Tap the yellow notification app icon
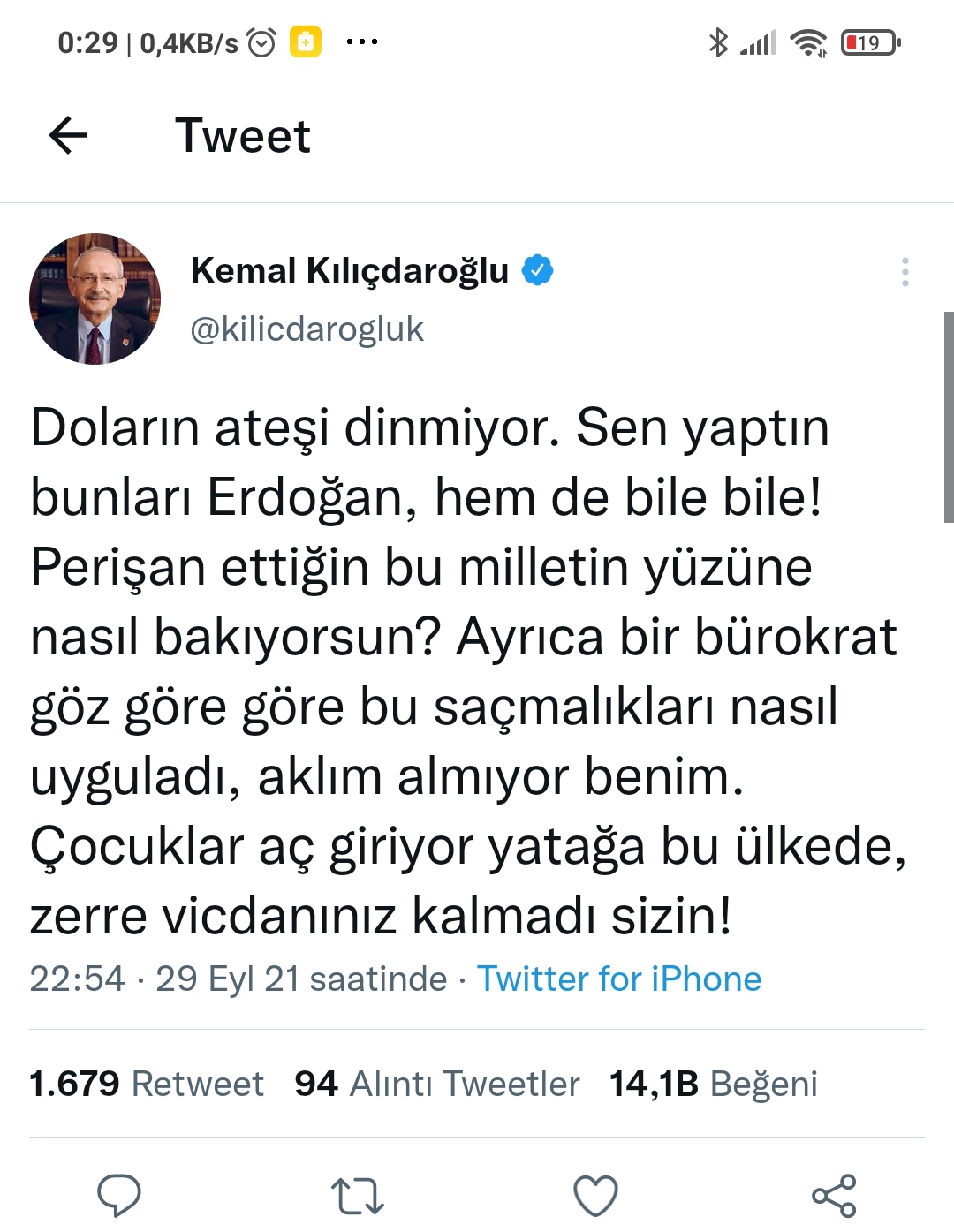 (306, 42)
